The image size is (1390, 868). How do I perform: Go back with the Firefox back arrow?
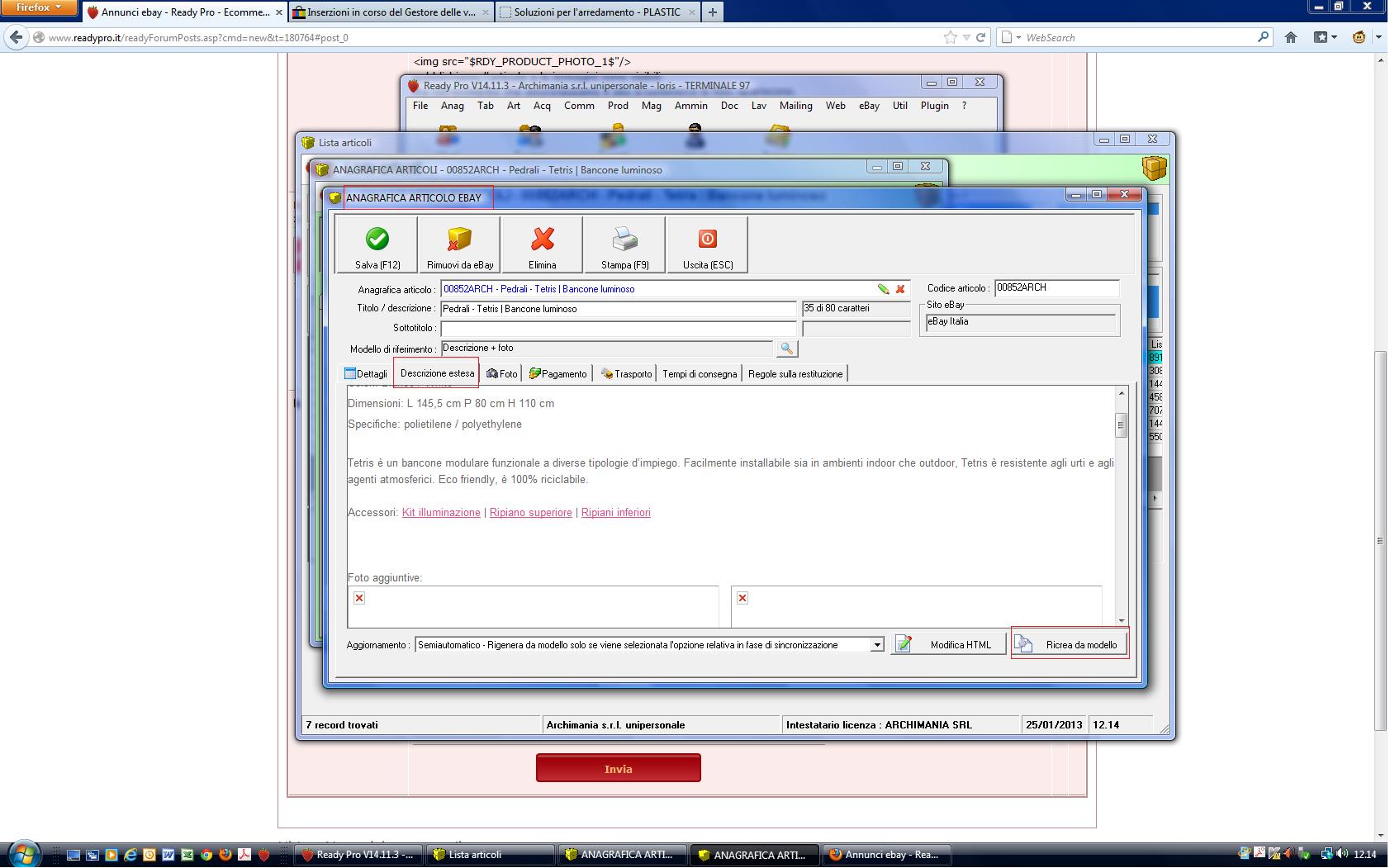point(16,37)
